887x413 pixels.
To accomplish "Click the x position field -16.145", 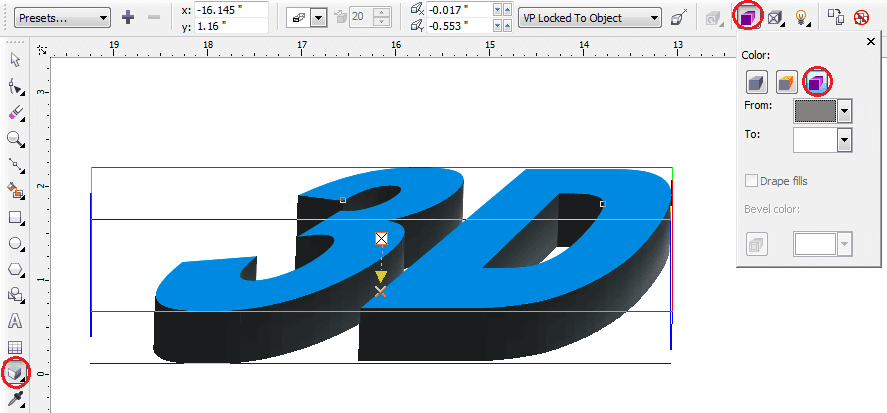I will [x=231, y=10].
